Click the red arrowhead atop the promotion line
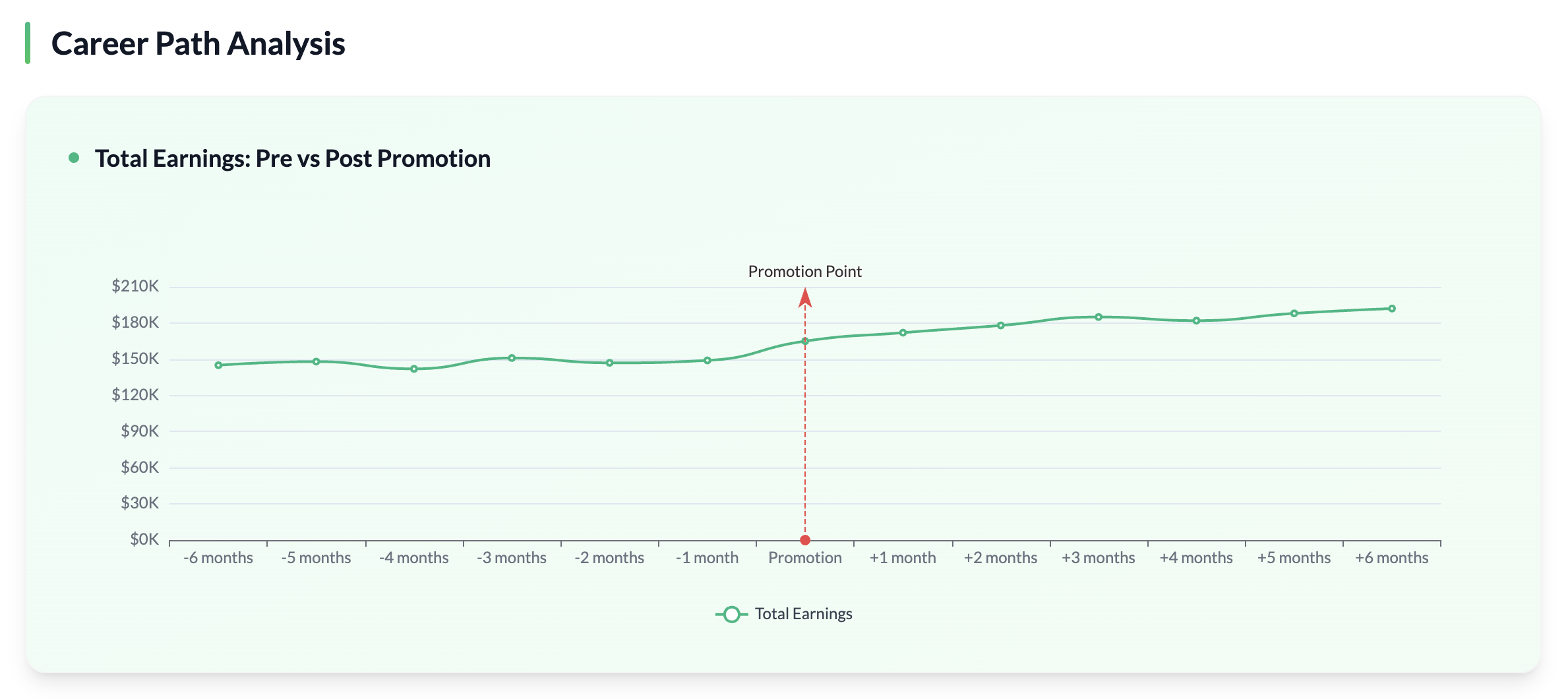Screen dimensions: 1568x699 click(x=805, y=298)
